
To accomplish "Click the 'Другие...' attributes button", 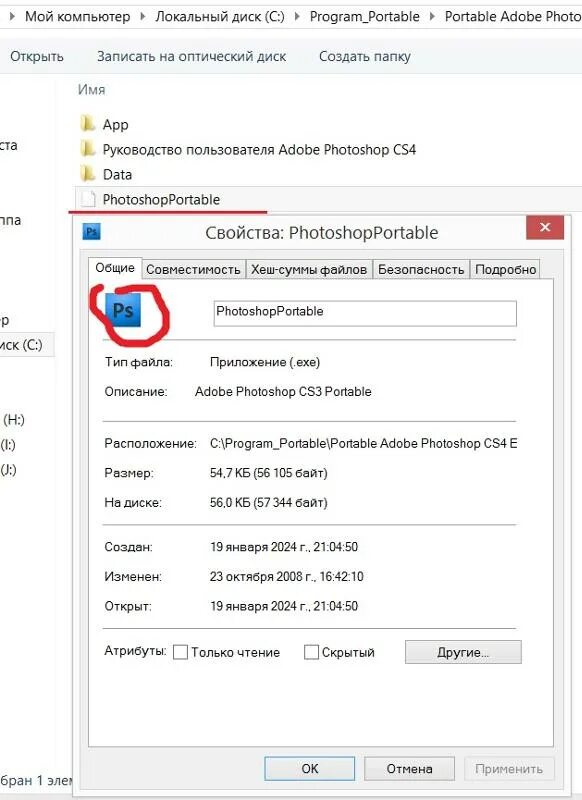I will 463,652.
